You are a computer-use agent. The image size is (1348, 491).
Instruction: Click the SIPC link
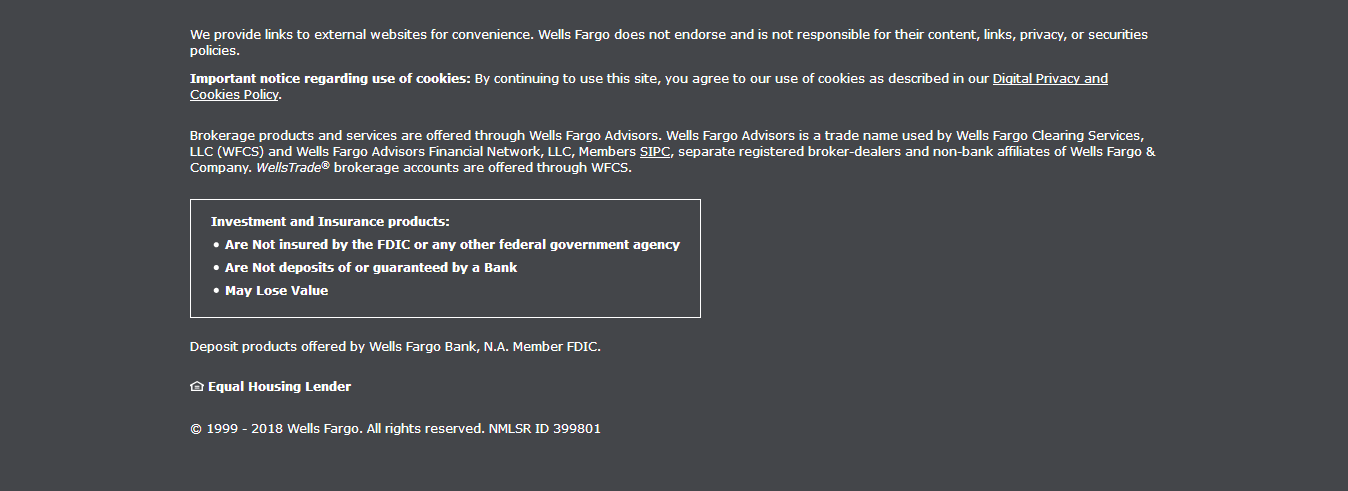pyautogui.click(x=655, y=152)
